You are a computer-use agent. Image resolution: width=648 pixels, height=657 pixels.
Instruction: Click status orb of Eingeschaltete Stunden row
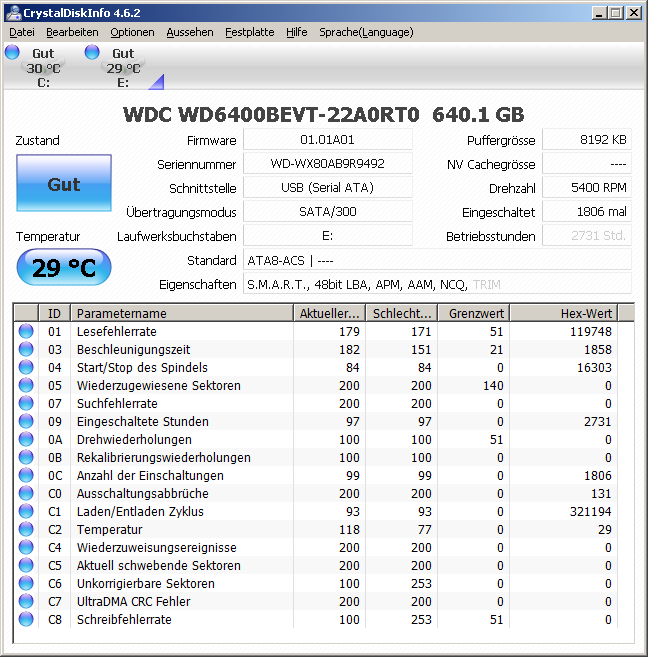(x=26, y=421)
